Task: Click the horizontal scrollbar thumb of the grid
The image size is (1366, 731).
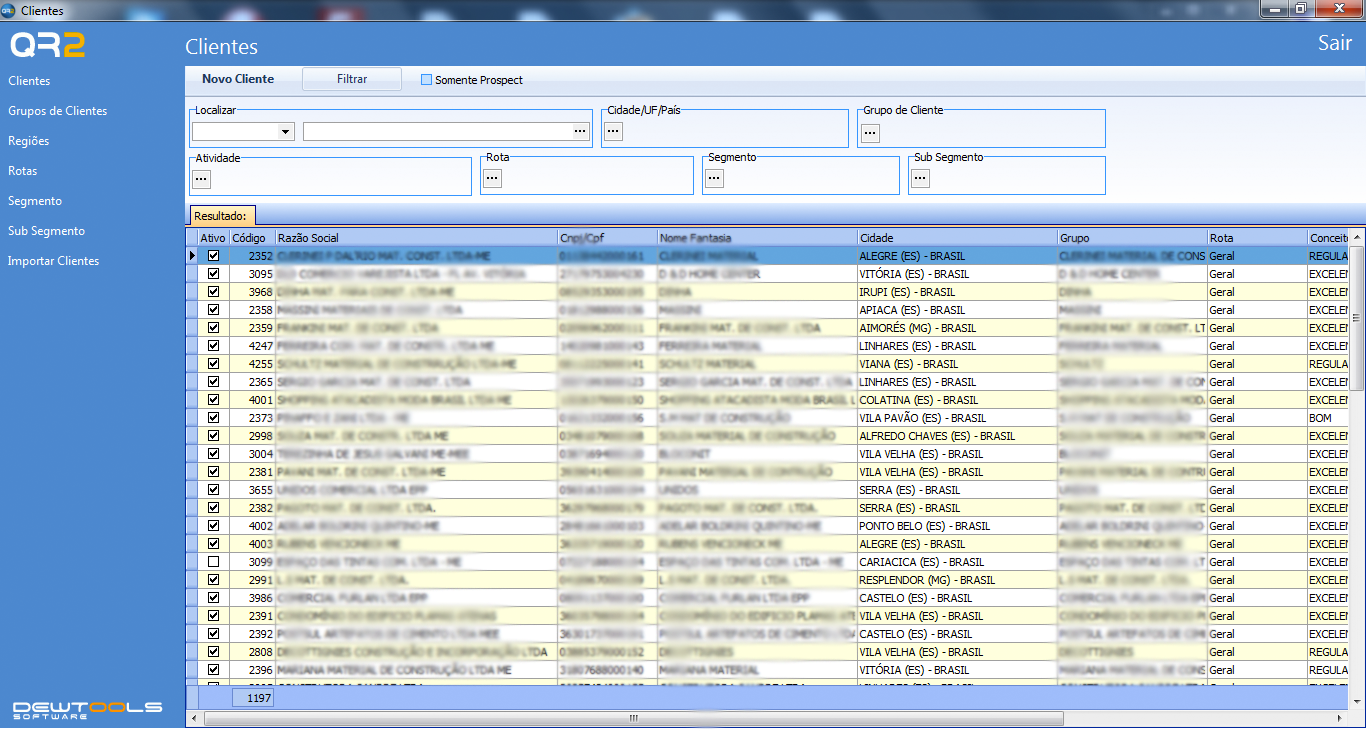Action: [634, 718]
